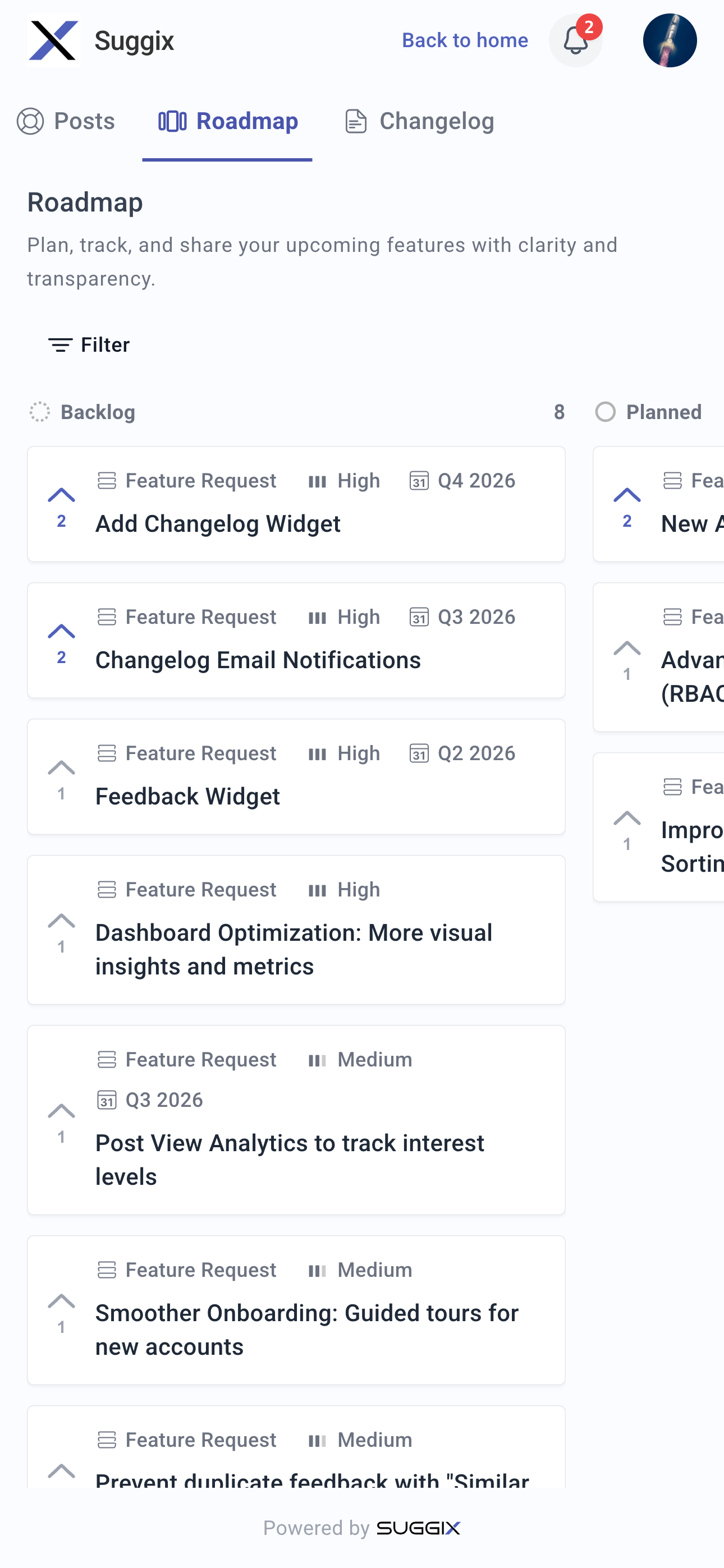
Task: Click the Back to home link
Action: pyautogui.click(x=465, y=40)
